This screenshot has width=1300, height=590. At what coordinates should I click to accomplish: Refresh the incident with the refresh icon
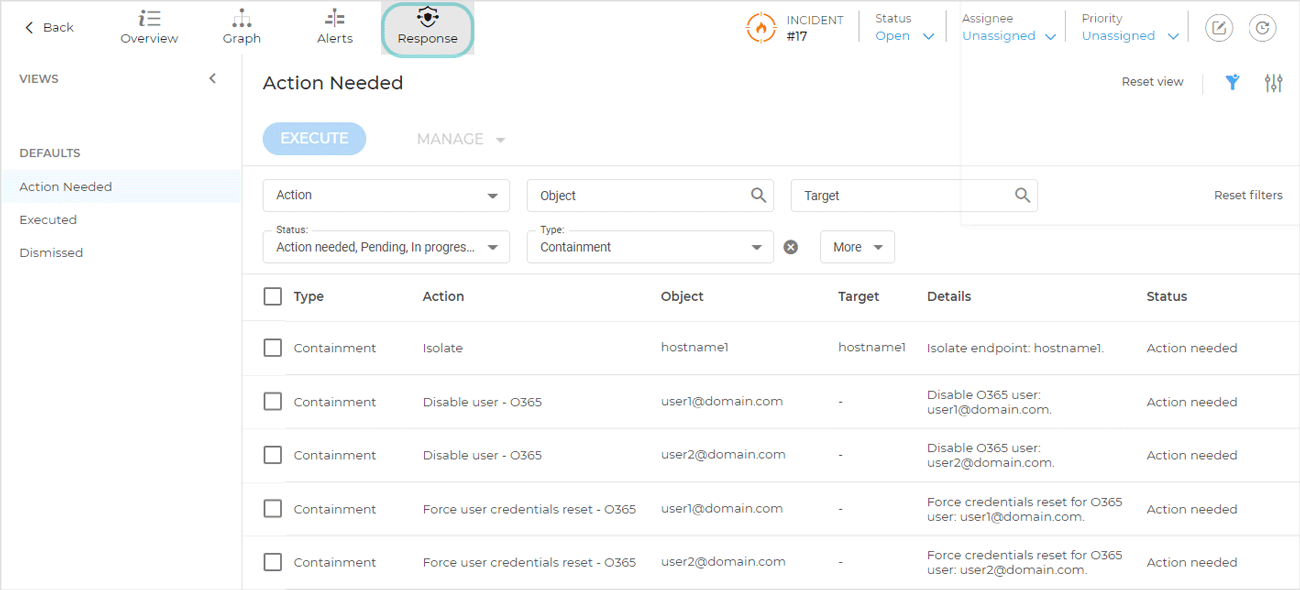point(1262,28)
